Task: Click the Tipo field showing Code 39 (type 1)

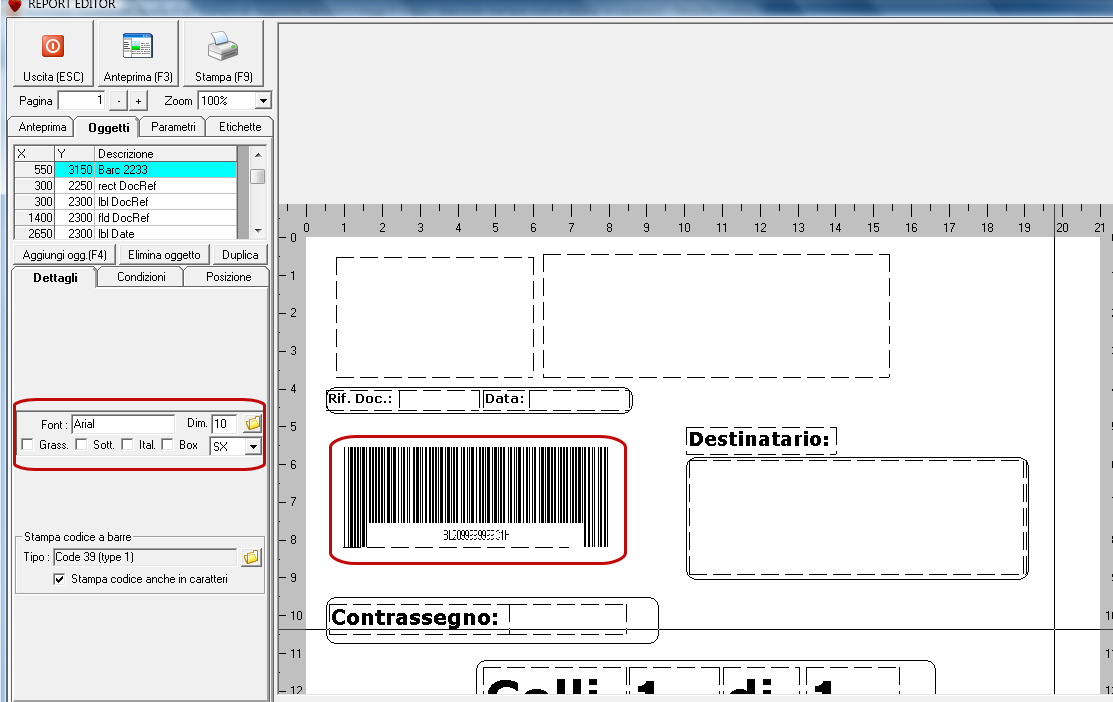Action: pyautogui.click(x=146, y=557)
